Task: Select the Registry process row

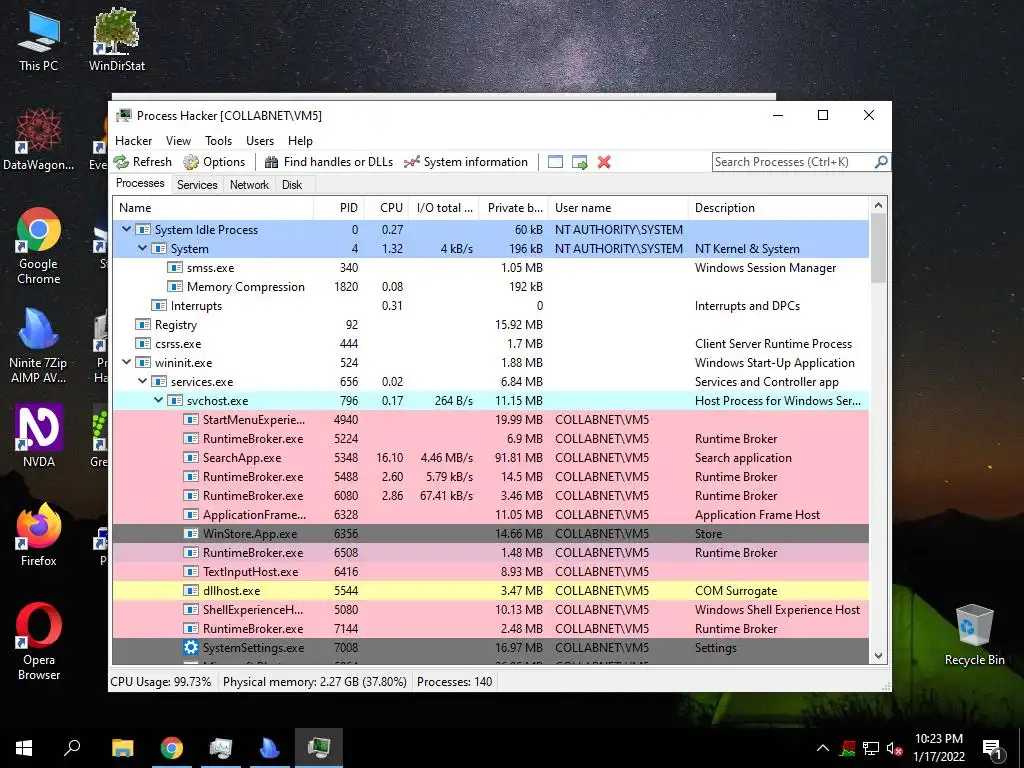Action: (x=490, y=325)
